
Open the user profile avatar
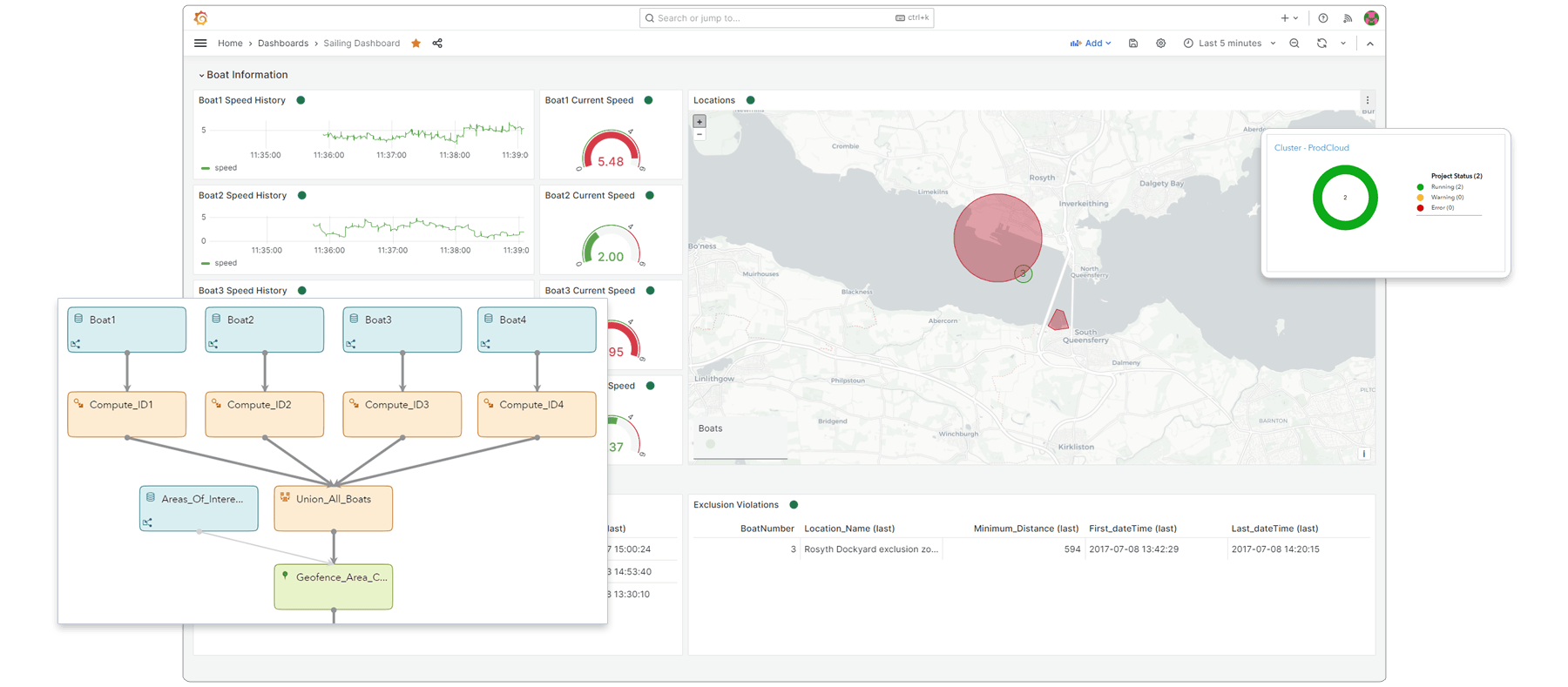click(1371, 17)
